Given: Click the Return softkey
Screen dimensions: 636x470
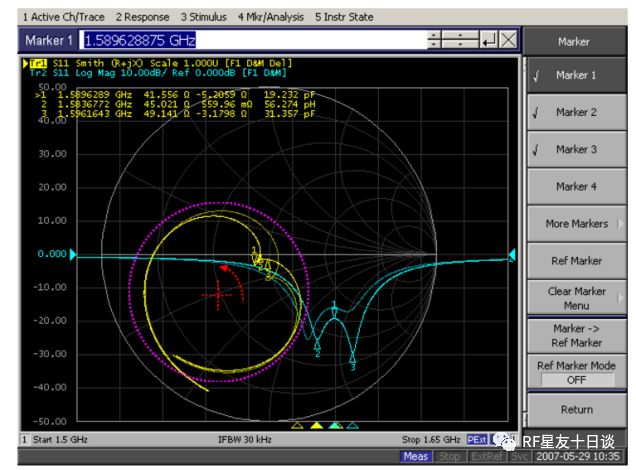Looking at the screenshot, I should [x=576, y=410].
